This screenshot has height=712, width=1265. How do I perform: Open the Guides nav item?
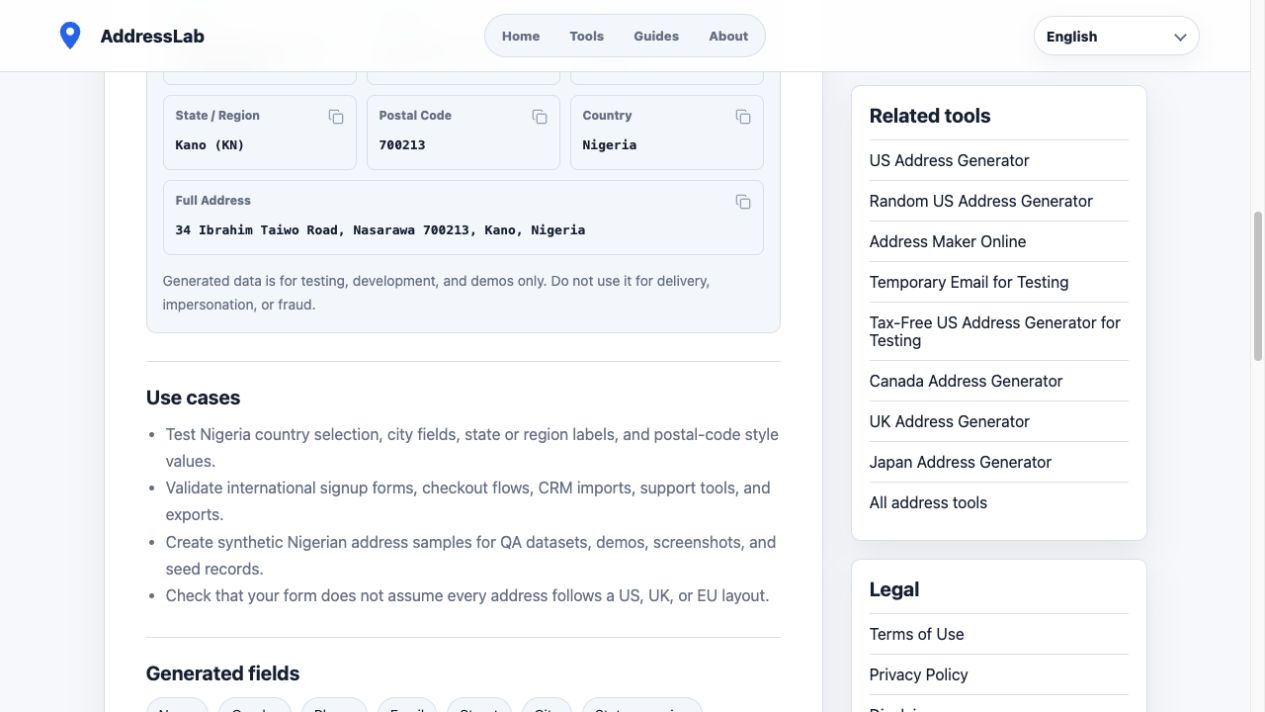click(x=656, y=36)
